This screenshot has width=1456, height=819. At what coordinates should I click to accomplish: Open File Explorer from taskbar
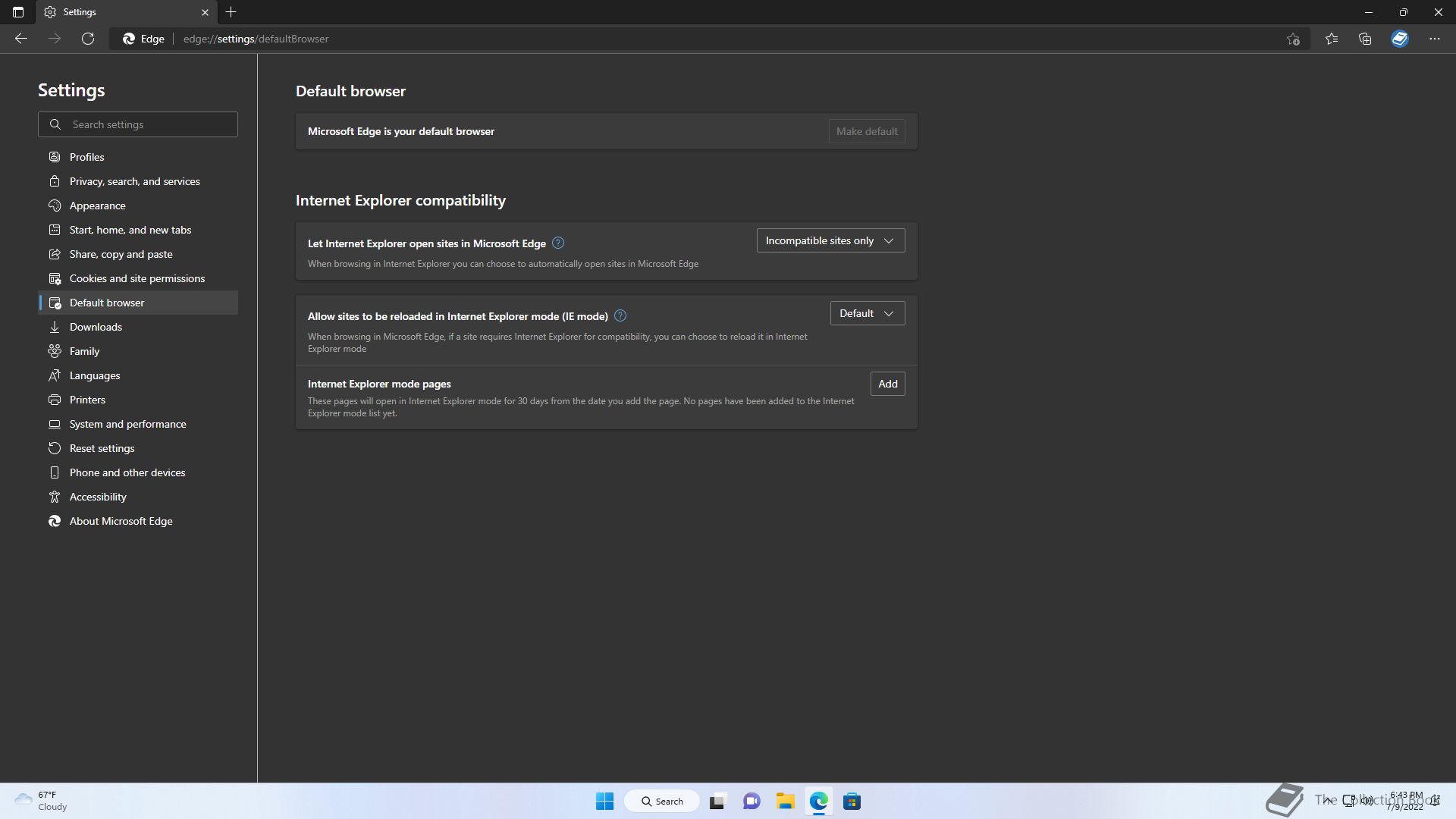[785, 802]
